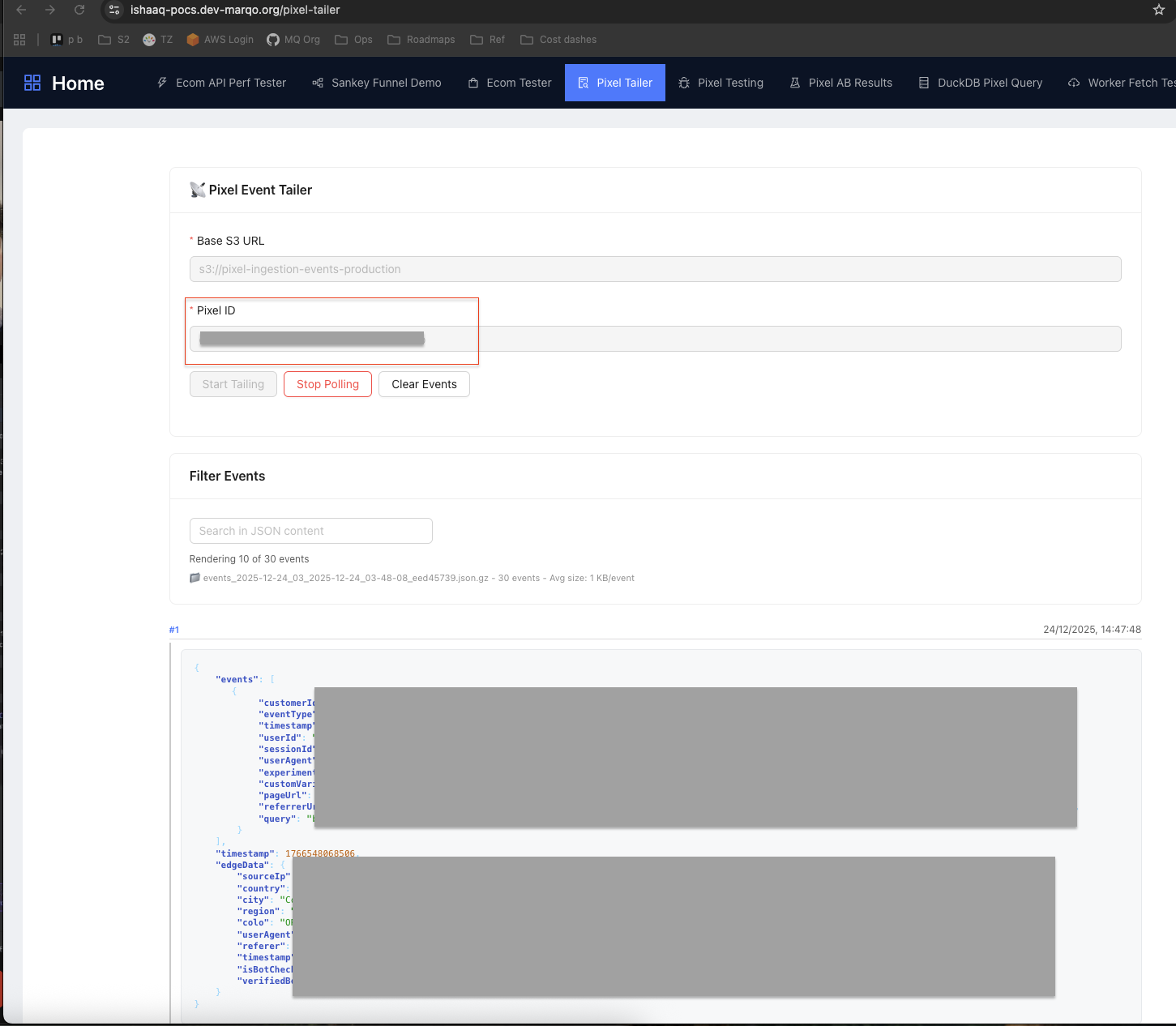This screenshot has height=1026, width=1176.
Task: Open the AWS Login bookmark
Action: click(x=220, y=40)
